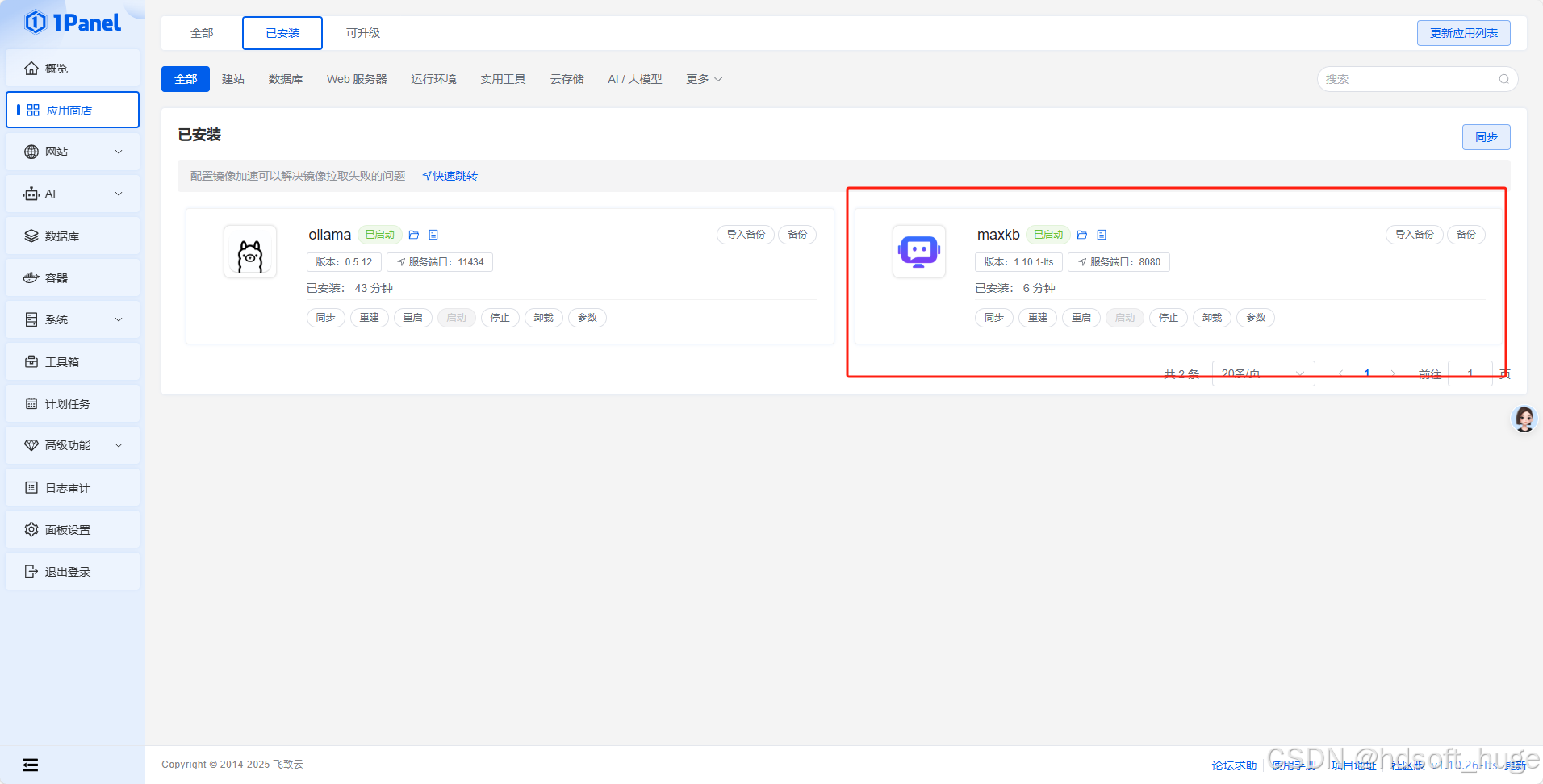This screenshot has width=1543, height=784.
Task: Filter apps by 云存储 category
Action: pyautogui.click(x=567, y=79)
